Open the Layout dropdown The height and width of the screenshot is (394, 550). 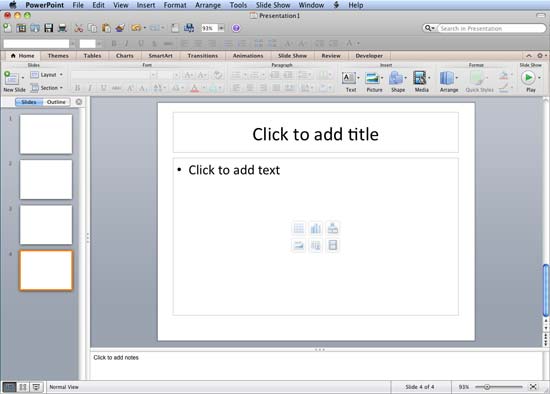pos(47,75)
